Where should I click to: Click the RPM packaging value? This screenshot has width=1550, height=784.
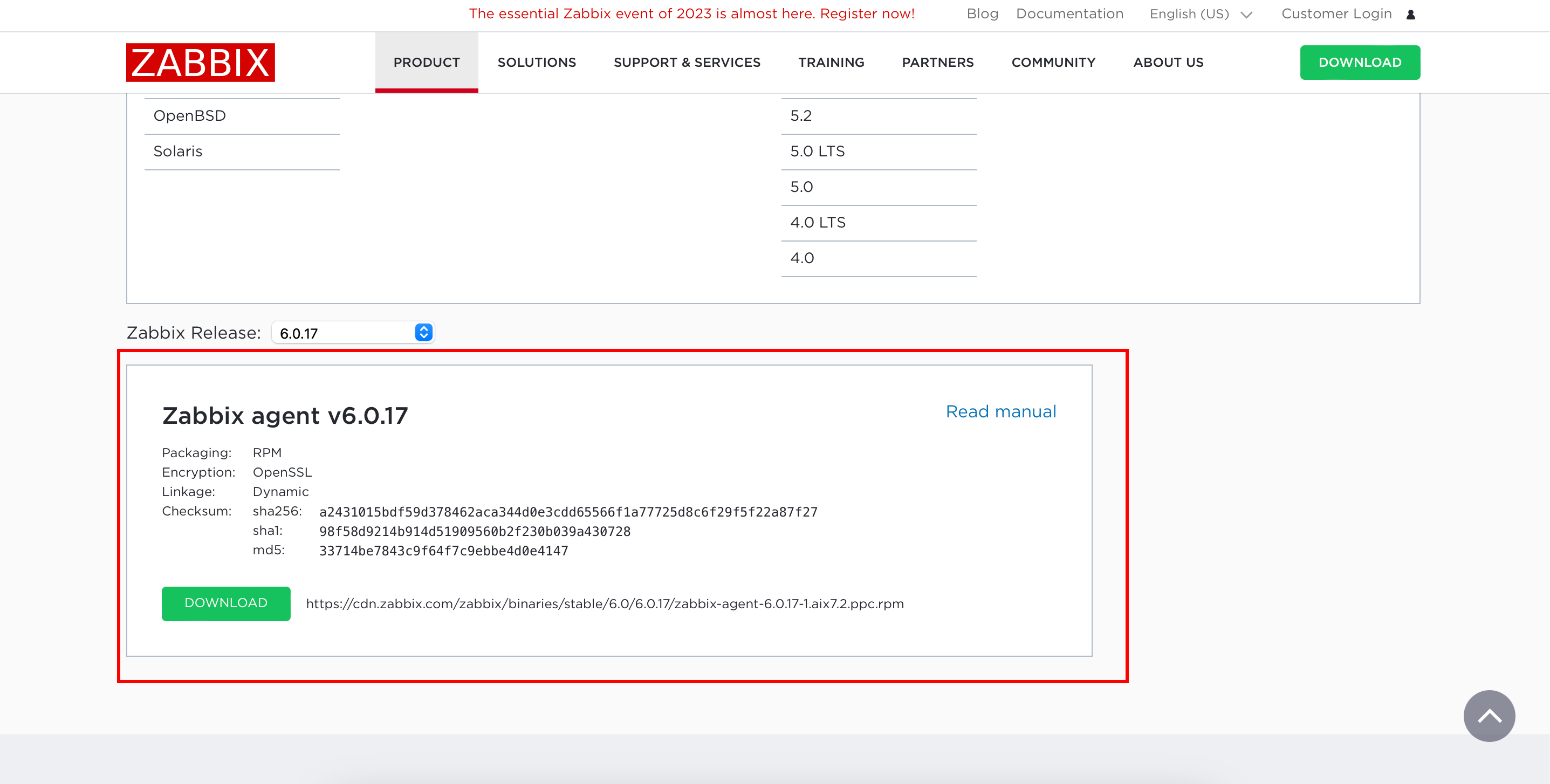coord(267,453)
